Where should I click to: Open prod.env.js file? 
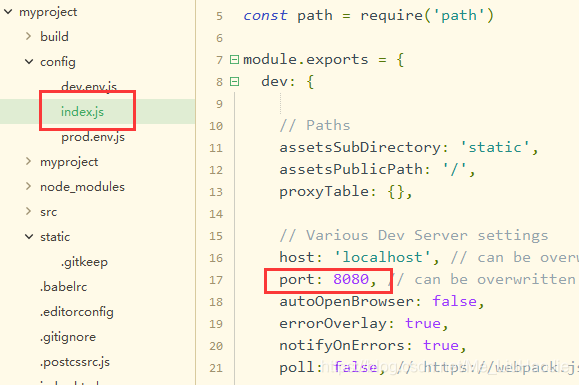click(x=93, y=137)
